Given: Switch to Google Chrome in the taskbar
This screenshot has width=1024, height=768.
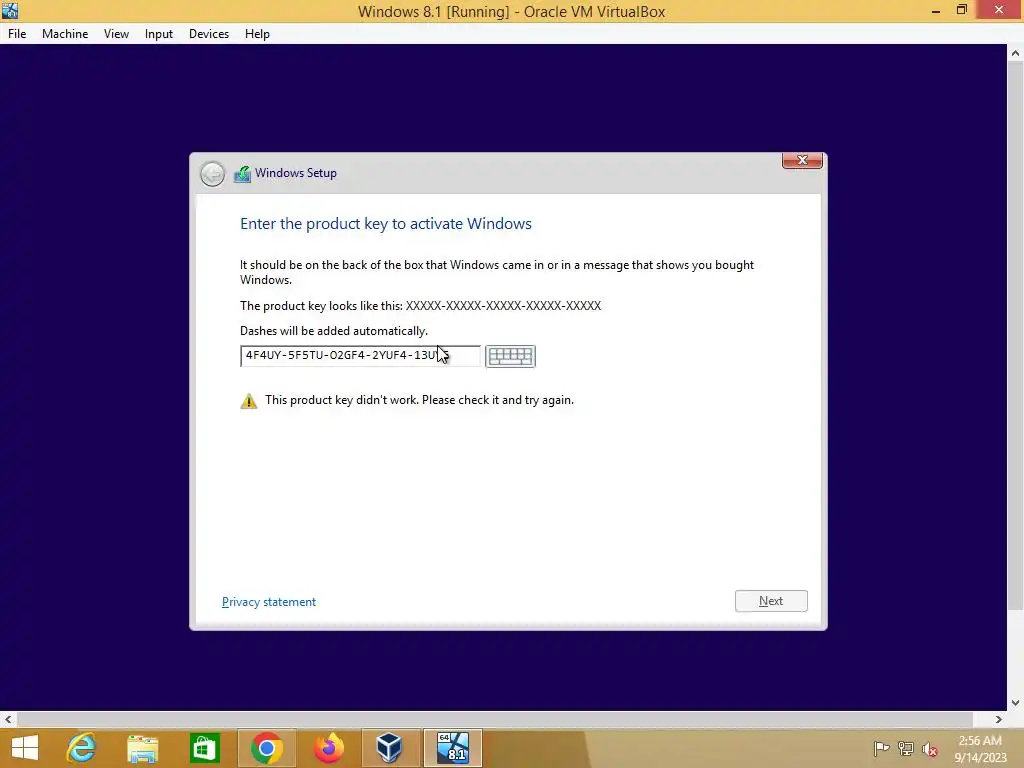Looking at the screenshot, I should click(266, 748).
